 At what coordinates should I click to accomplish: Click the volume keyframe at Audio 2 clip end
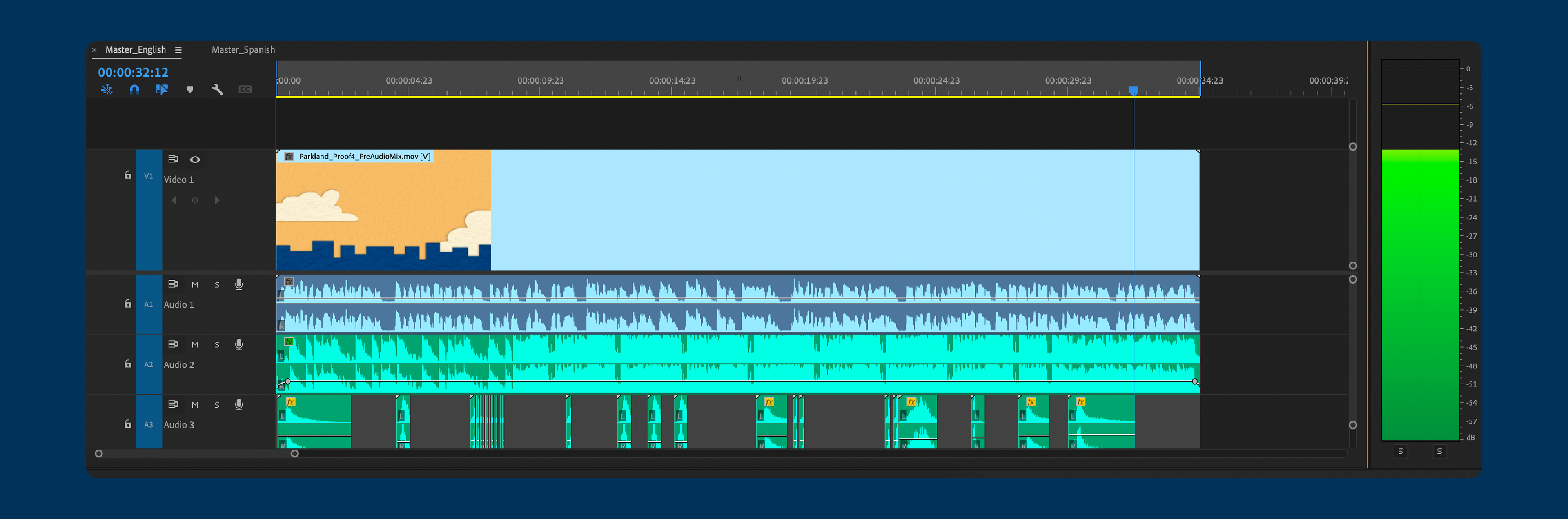click(1195, 381)
